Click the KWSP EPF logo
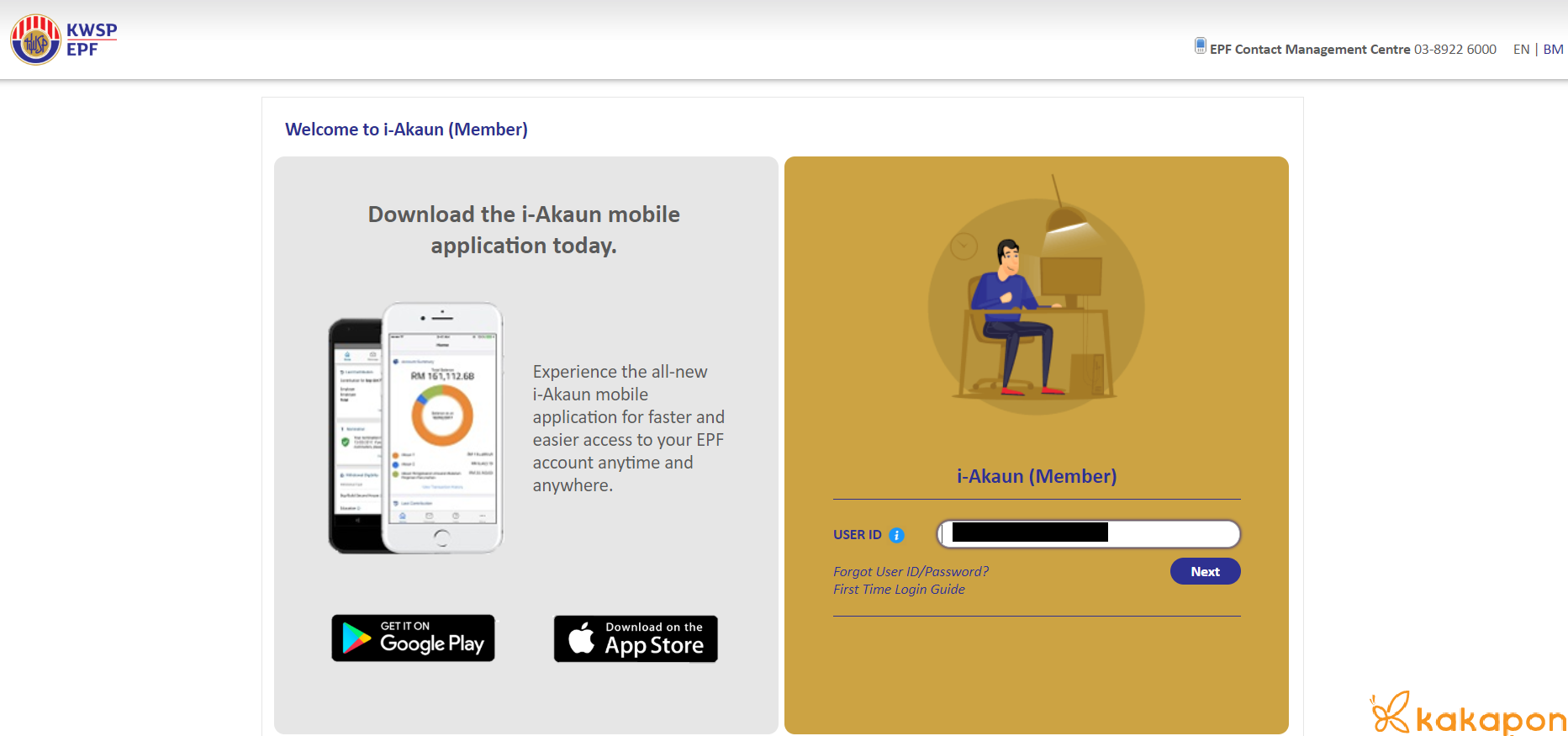This screenshot has height=736, width=1568. pyautogui.click(x=64, y=40)
